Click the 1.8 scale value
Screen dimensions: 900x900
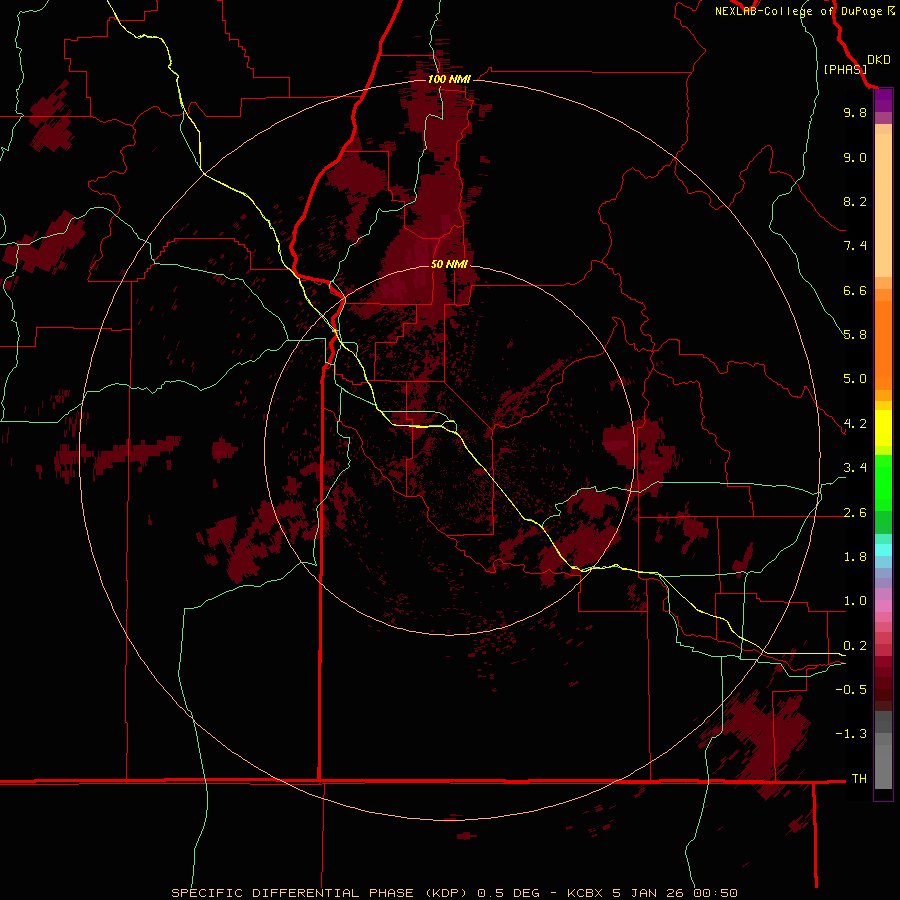[855, 557]
